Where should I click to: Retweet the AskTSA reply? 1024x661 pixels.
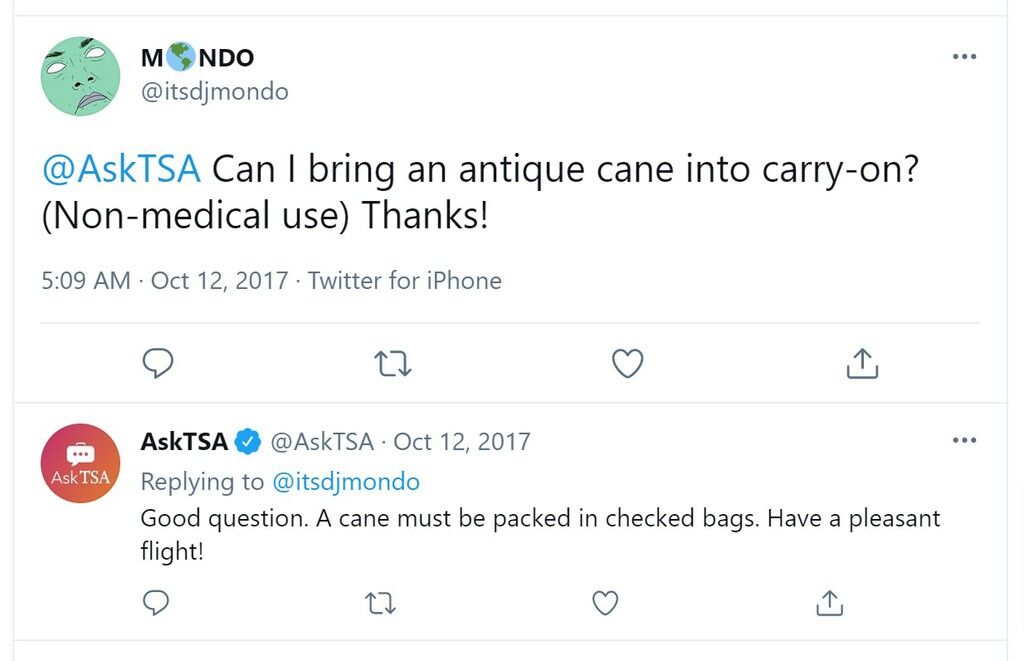point(380,603)
